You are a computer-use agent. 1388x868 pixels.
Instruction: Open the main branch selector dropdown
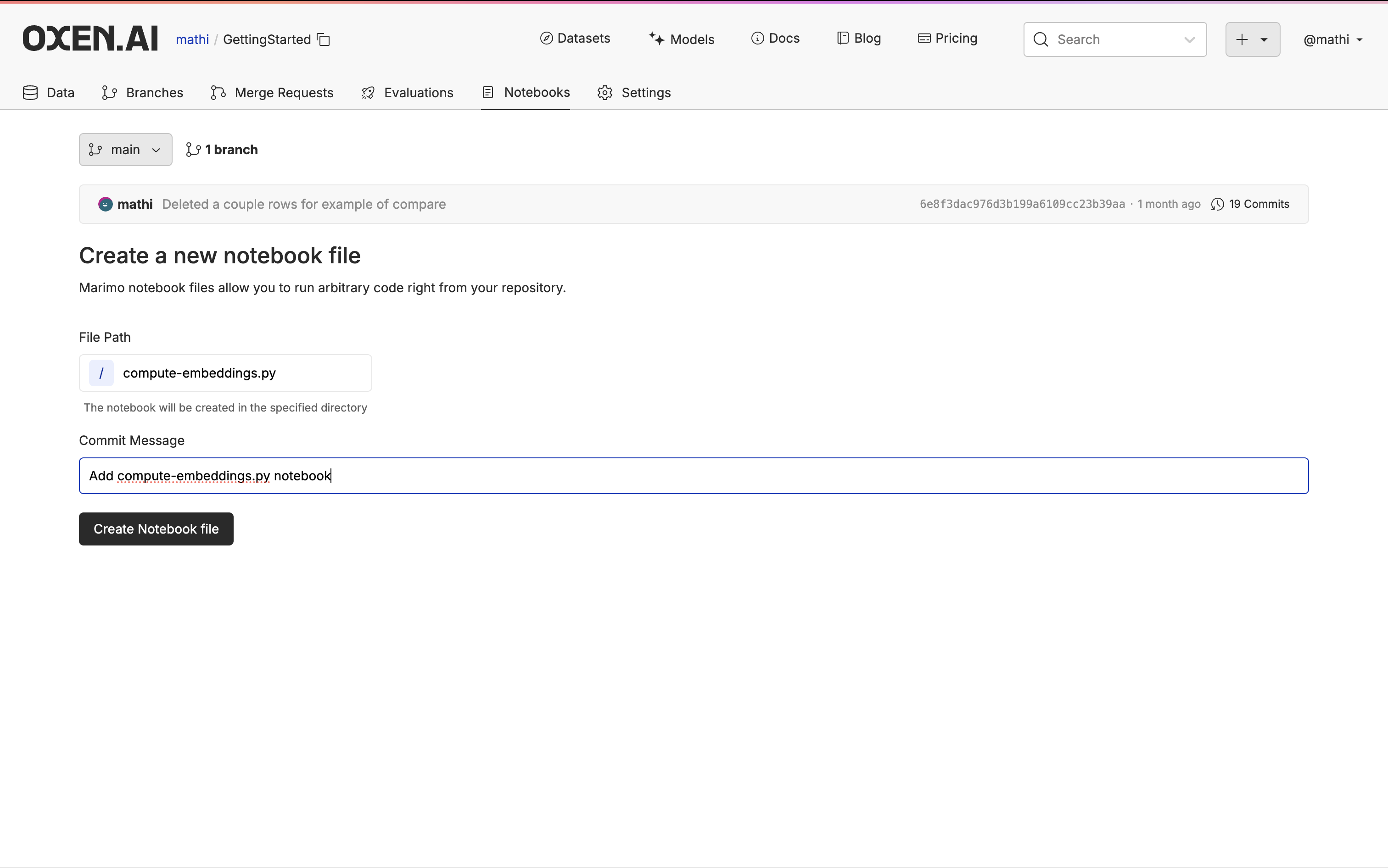point(125,150)
